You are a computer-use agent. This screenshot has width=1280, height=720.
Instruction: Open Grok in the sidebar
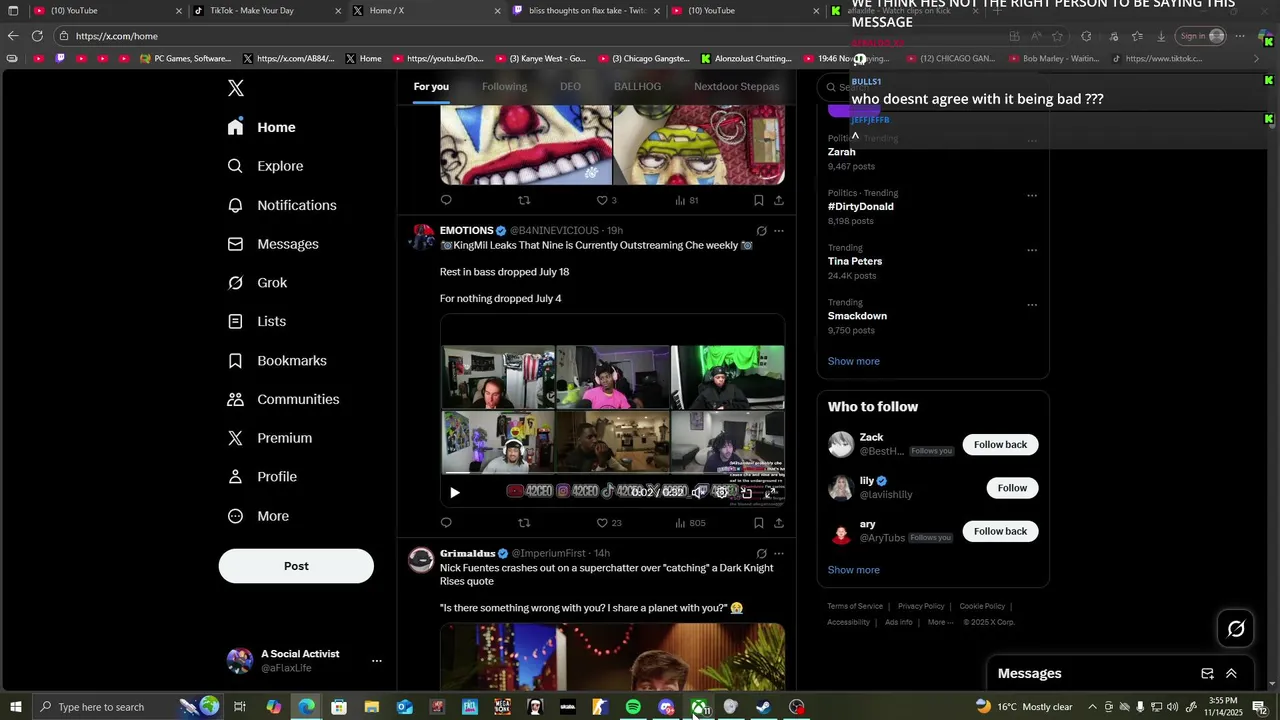tap(257, 283)
